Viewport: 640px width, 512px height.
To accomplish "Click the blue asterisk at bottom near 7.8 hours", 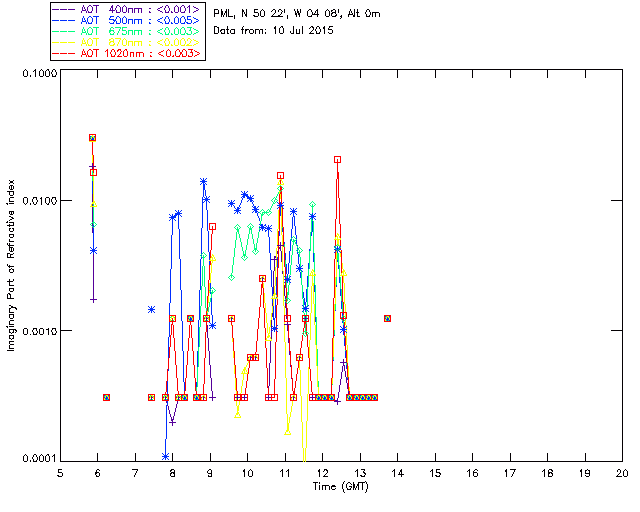I will pos(165,456).
